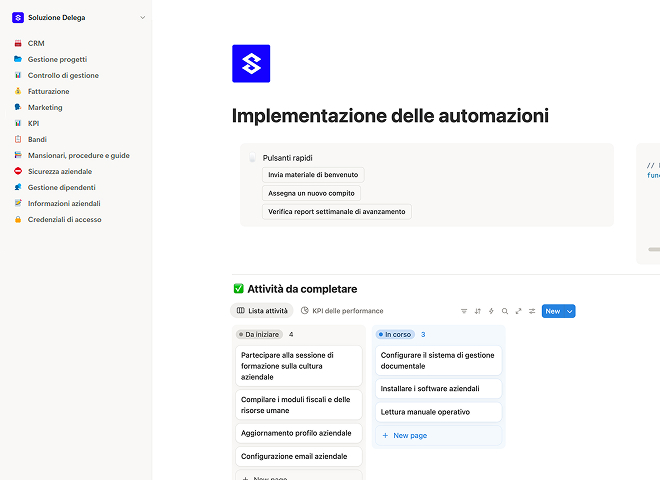Open Mansionari, procedure e guide page

[x=79, y=155]
